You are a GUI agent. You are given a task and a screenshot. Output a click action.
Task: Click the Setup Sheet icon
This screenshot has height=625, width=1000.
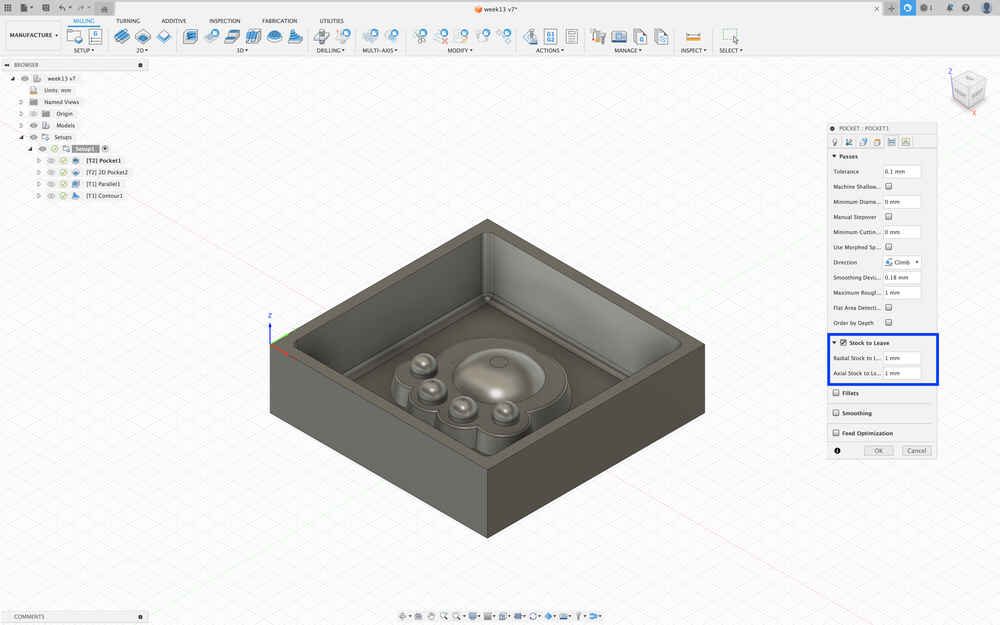tap(572, 36)
